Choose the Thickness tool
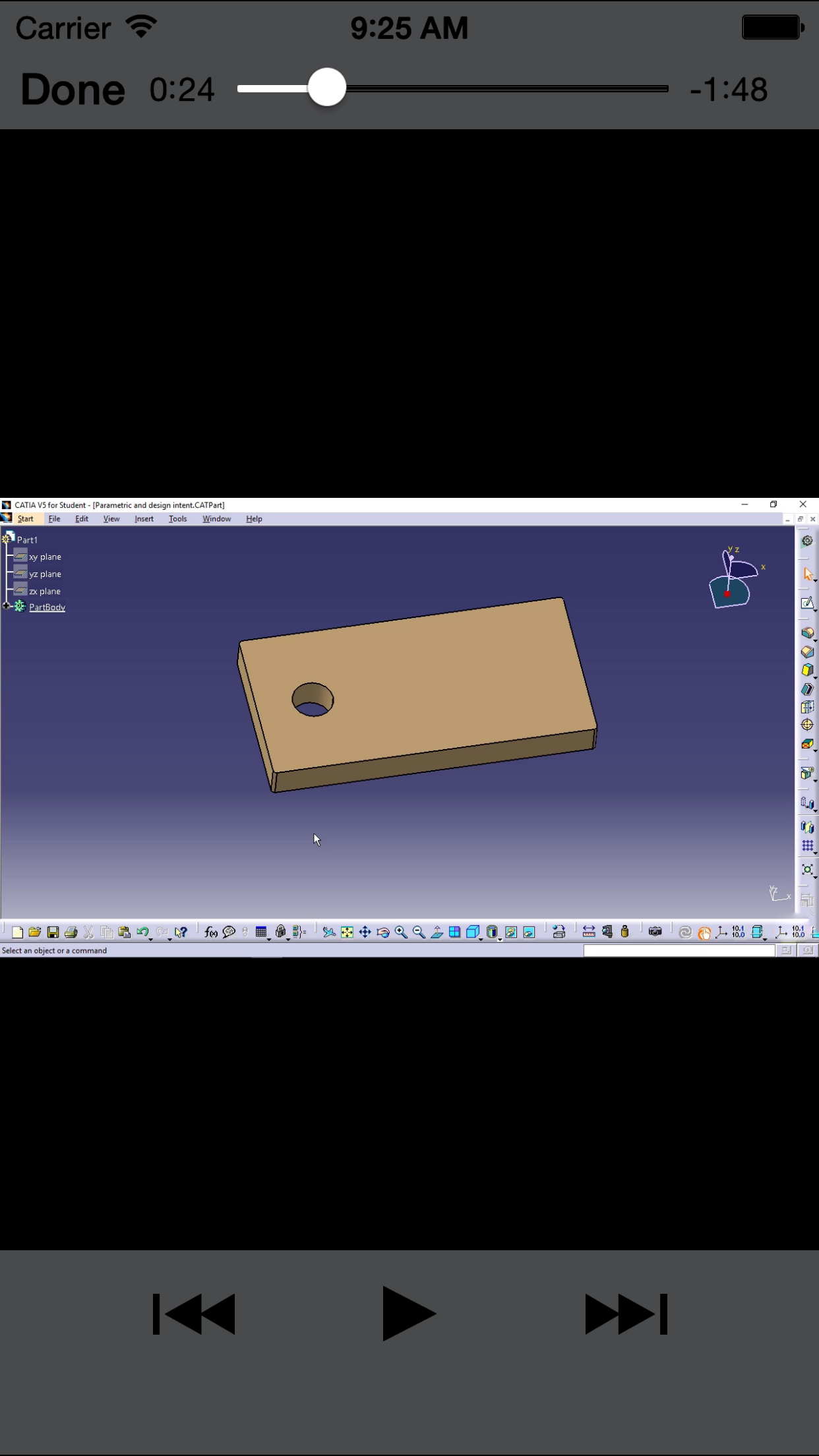The height and width of the screenshot is (1456, 819). pos(807,707)
